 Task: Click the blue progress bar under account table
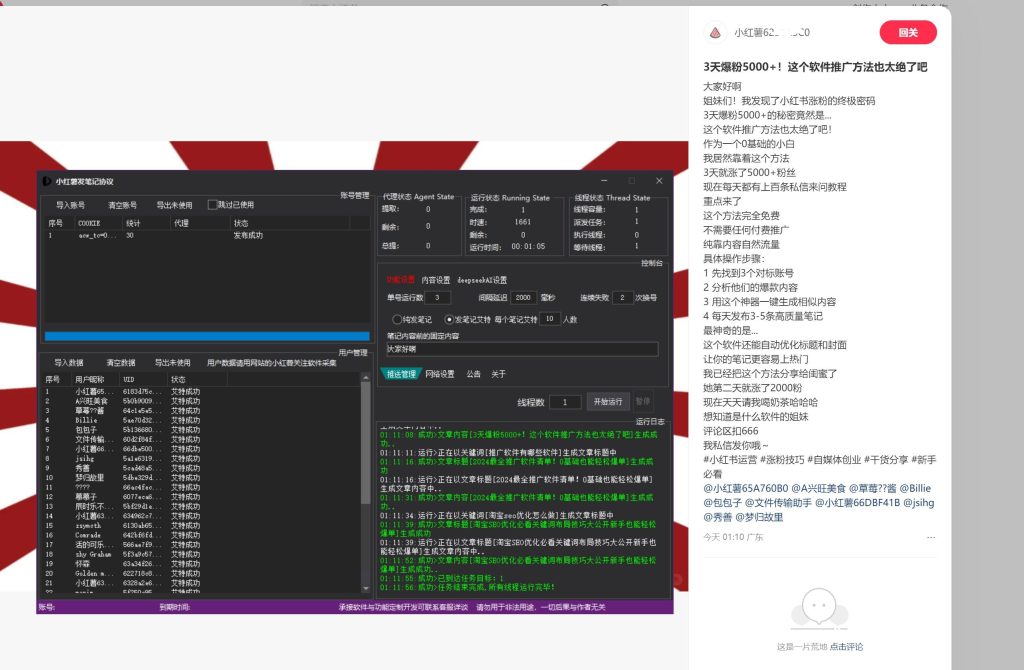pos(207,337)
